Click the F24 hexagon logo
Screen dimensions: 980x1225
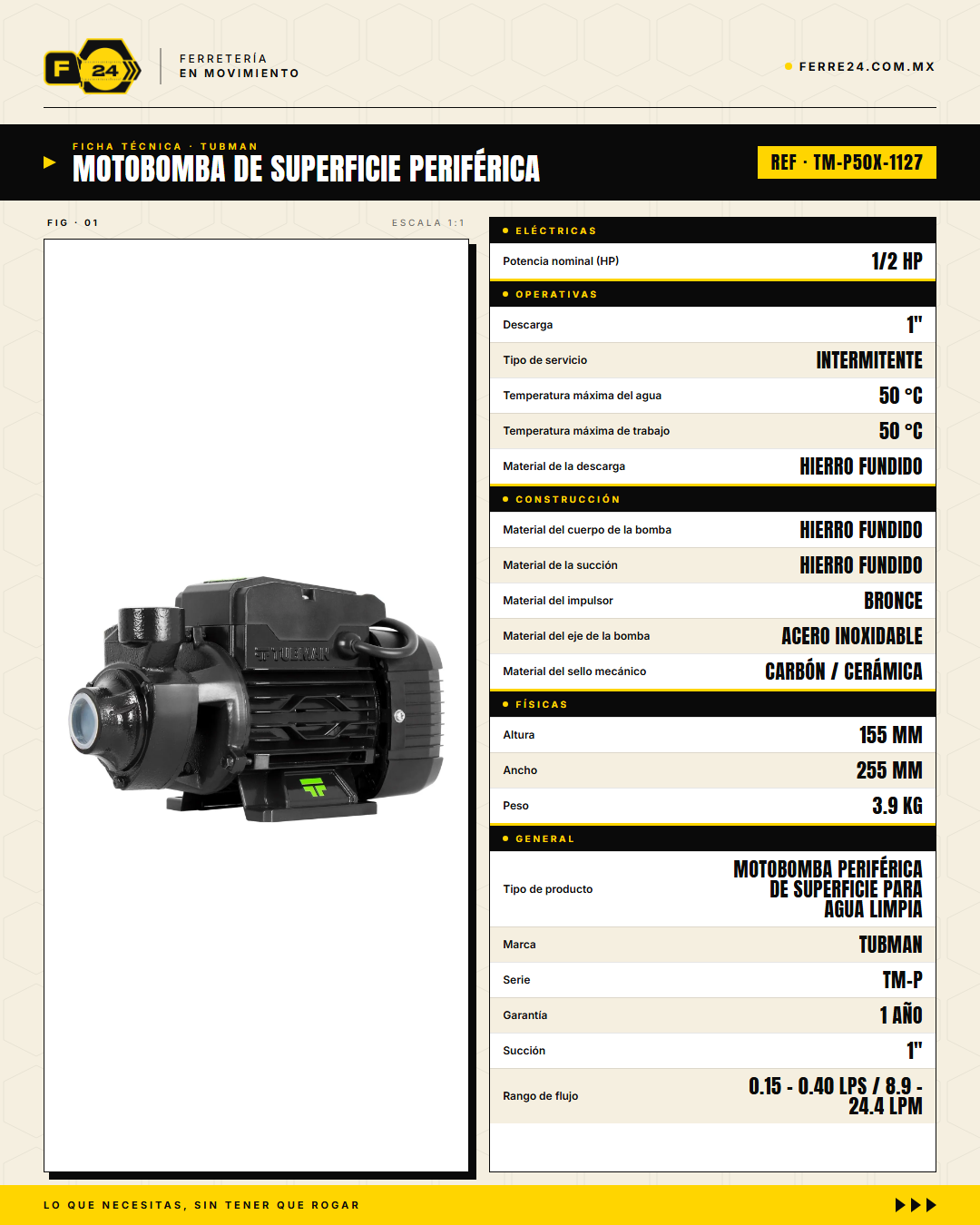point(93,66)
